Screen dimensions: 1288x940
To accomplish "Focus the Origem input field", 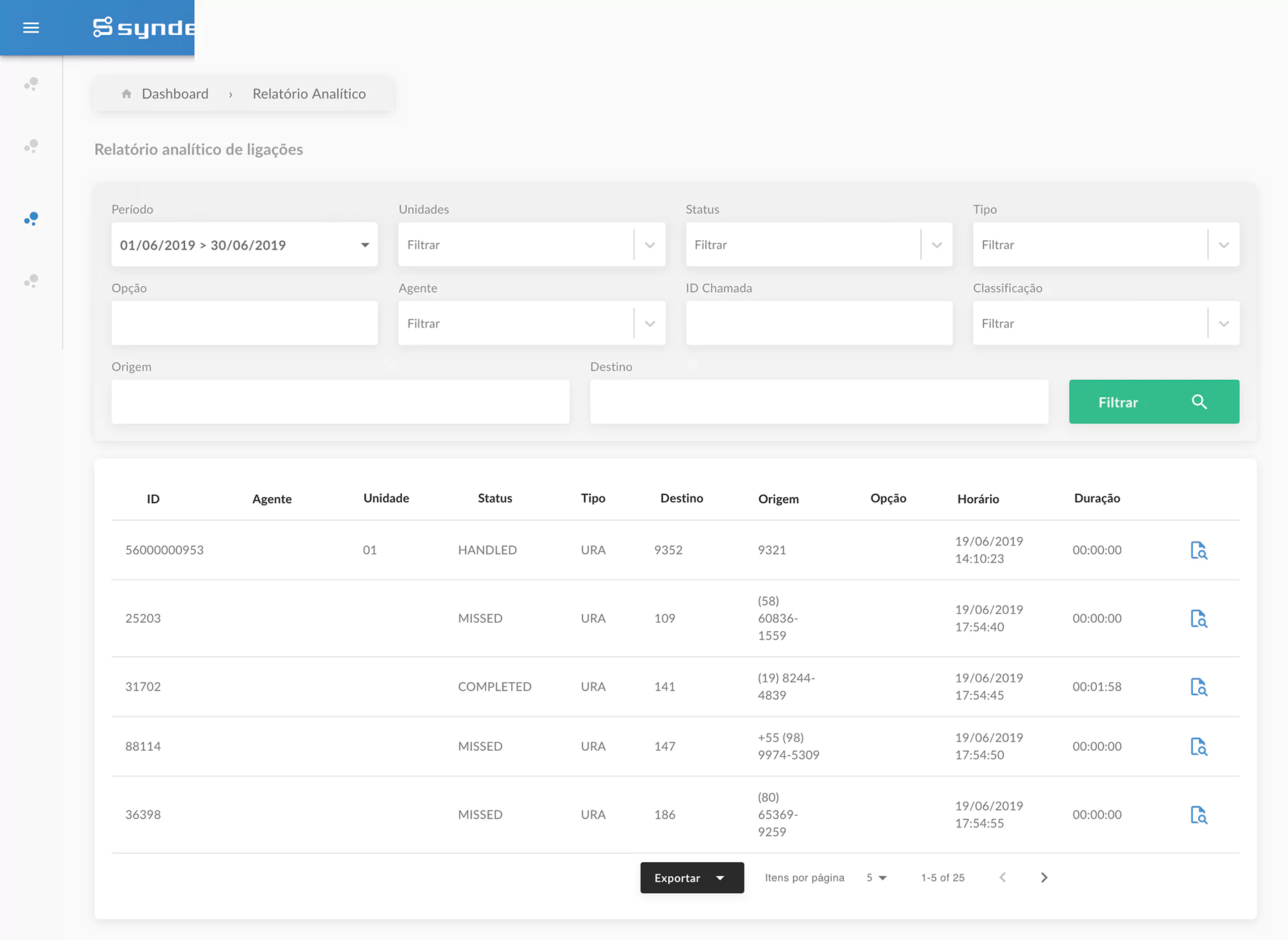I will pyautogui.click(x=340, y=402).
